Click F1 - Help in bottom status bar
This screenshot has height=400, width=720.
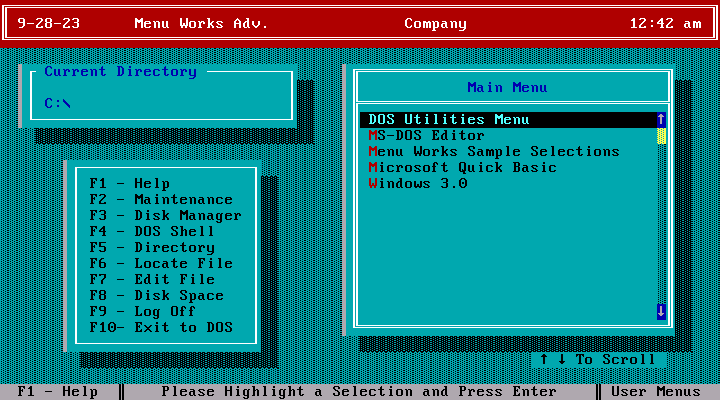(x=57, y=392)
